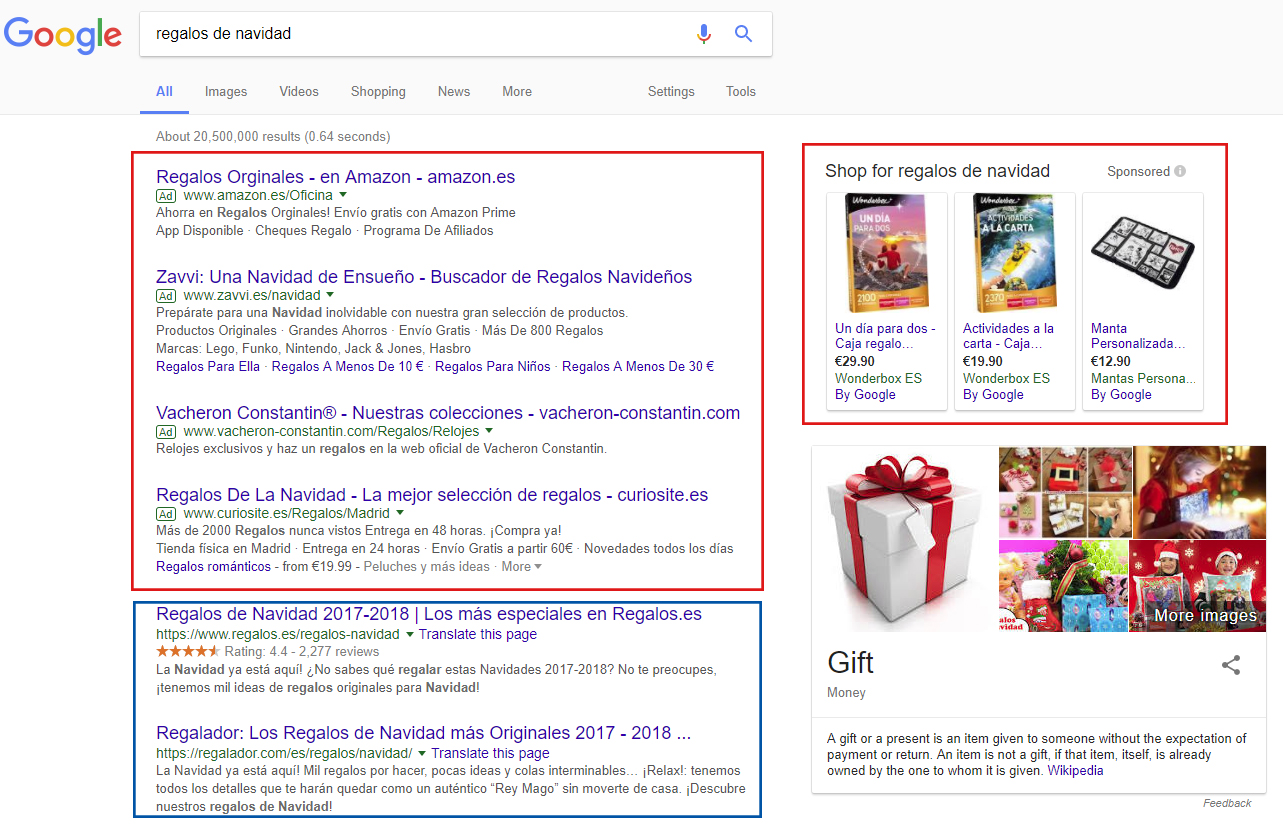The image size is (1283, 828).
Task: Click the Regalos A Menos De 30 € sitelink
Action: [x=638, y=366]
